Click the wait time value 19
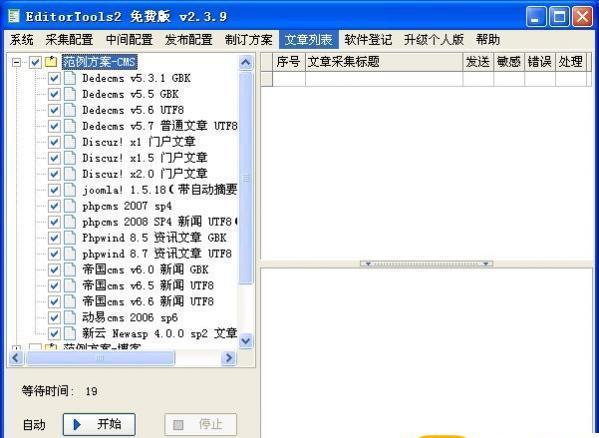599x438 pixels. tap(91, 392)
